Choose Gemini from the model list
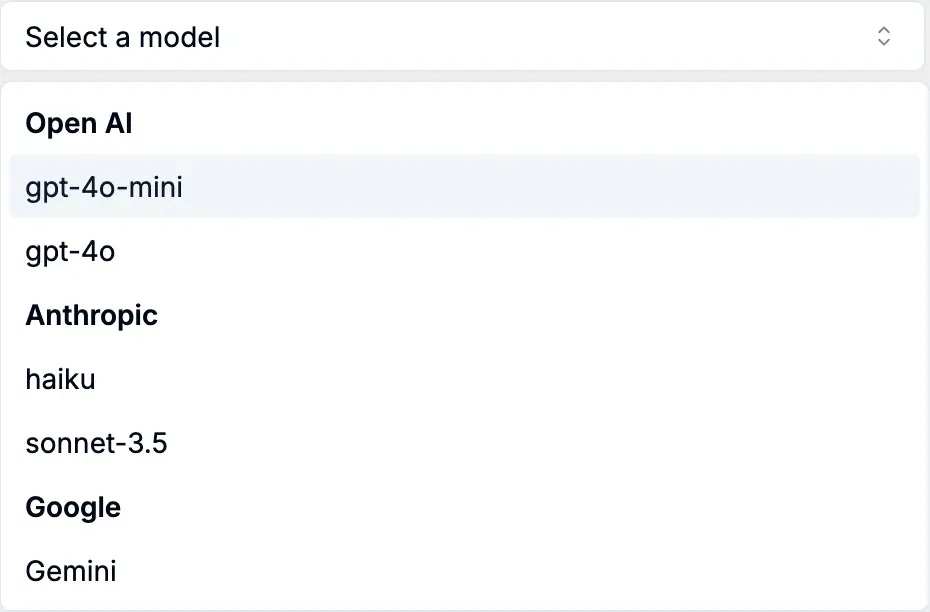930x612 pixels. [71, 571]
